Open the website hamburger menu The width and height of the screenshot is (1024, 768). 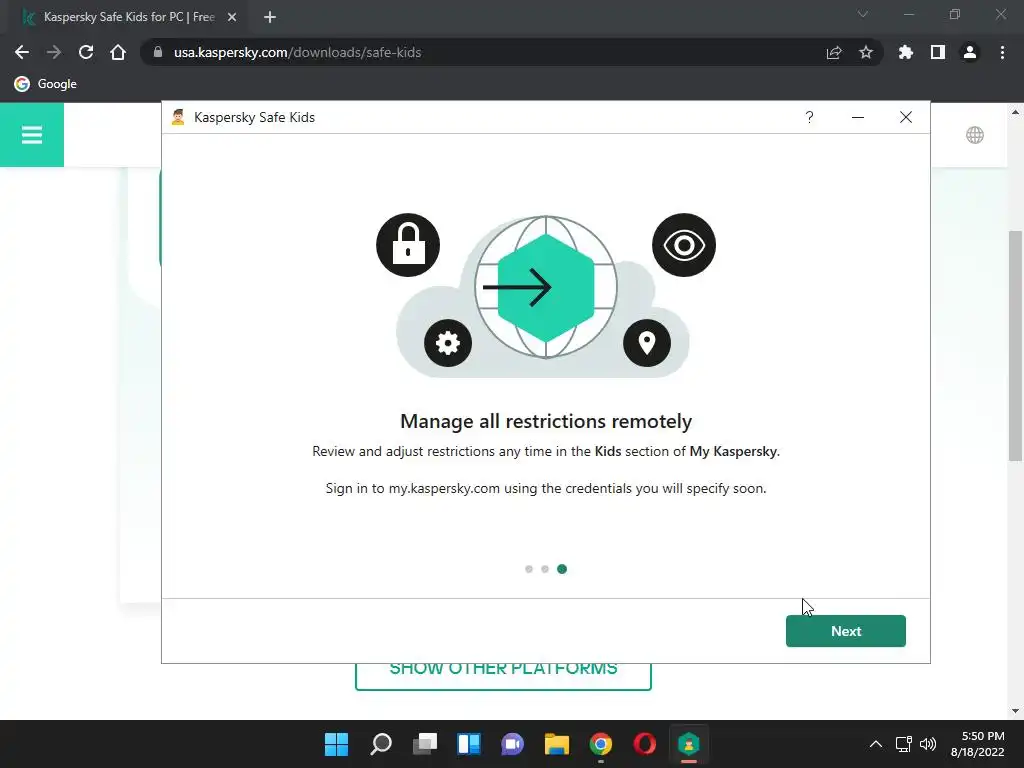[x=31, y=135]
